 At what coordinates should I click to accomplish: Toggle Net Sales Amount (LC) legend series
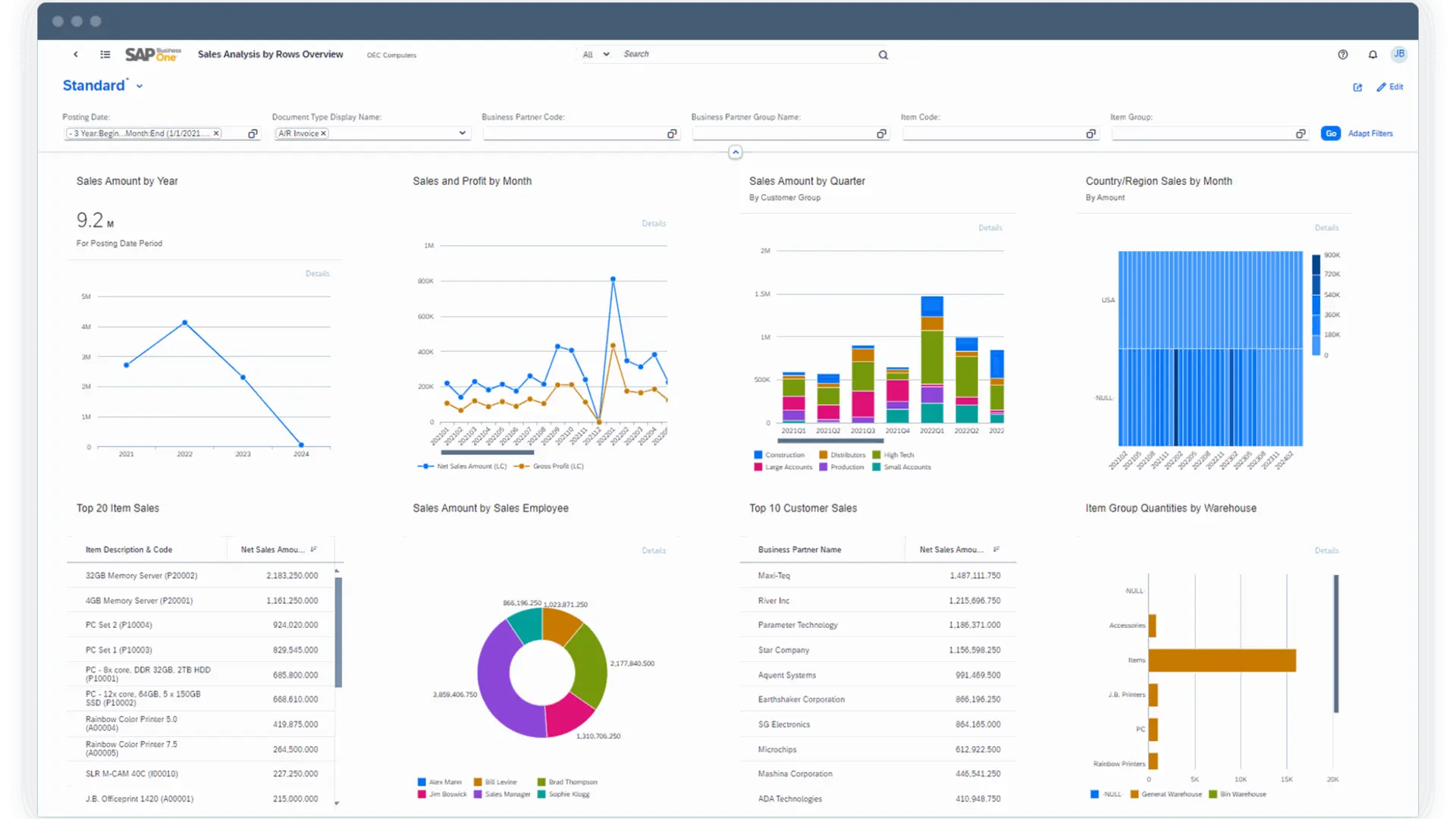463,466
